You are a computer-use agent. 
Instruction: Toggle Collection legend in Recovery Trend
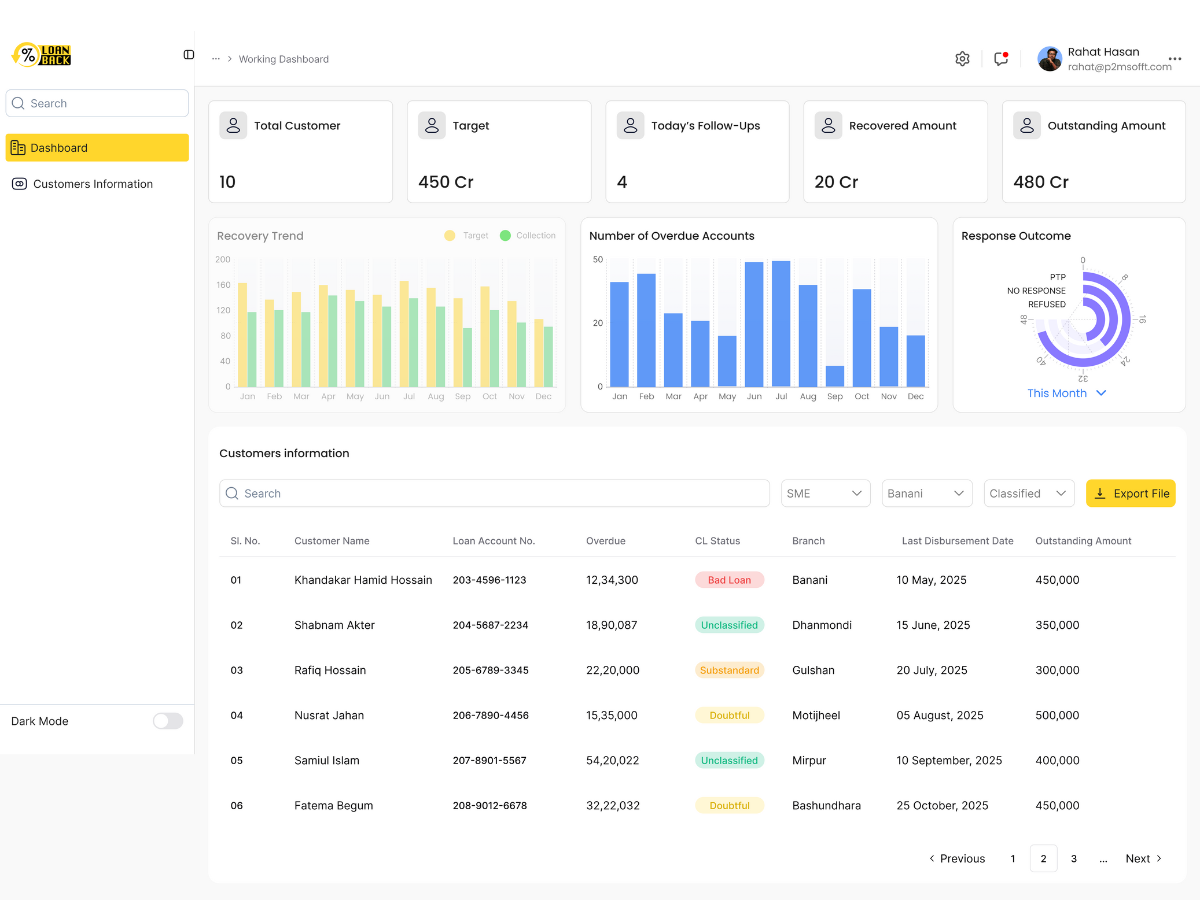pyautogui.click(x=527, y=236)
